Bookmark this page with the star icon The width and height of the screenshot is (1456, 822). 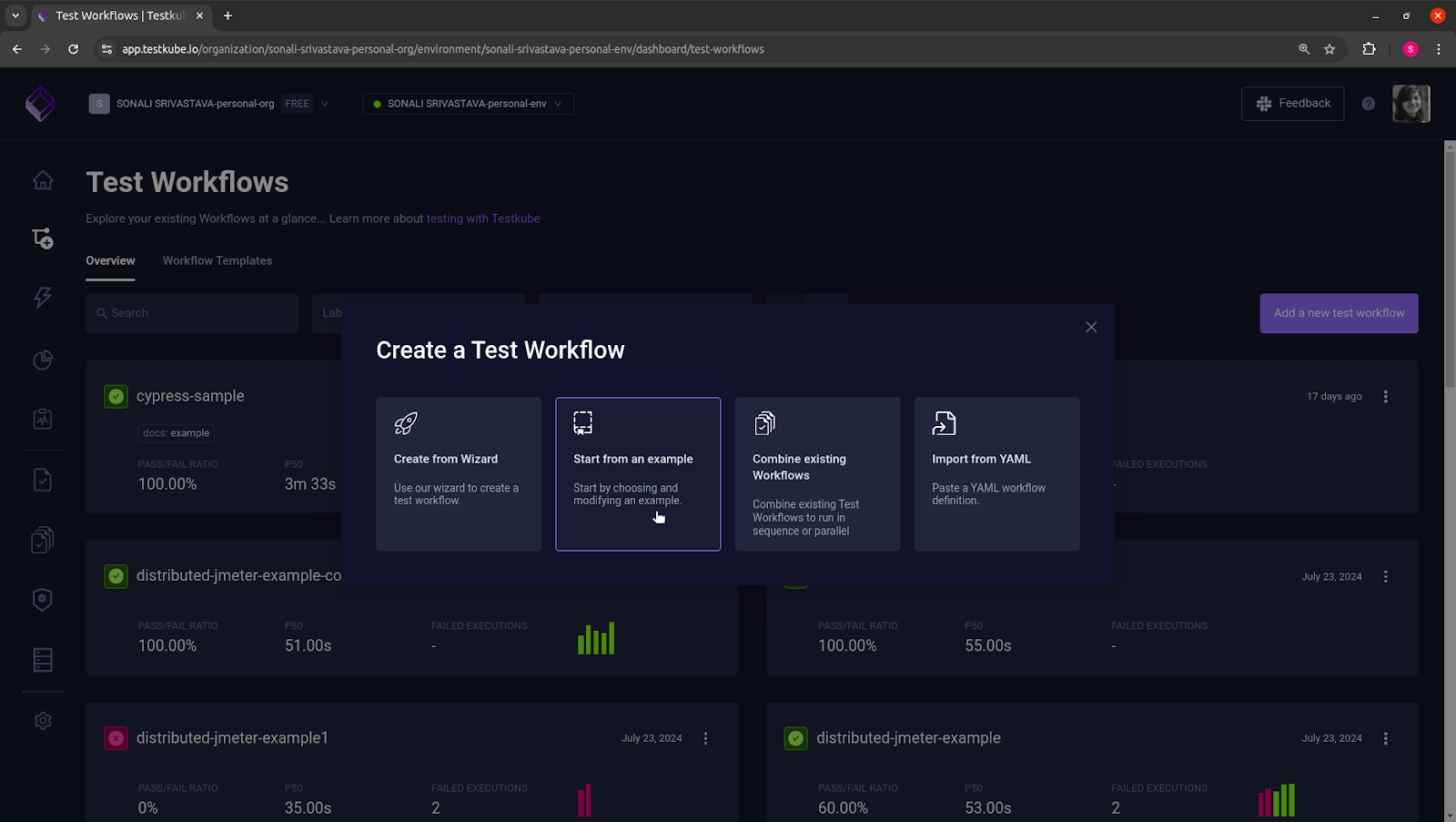coord(1330,49)
